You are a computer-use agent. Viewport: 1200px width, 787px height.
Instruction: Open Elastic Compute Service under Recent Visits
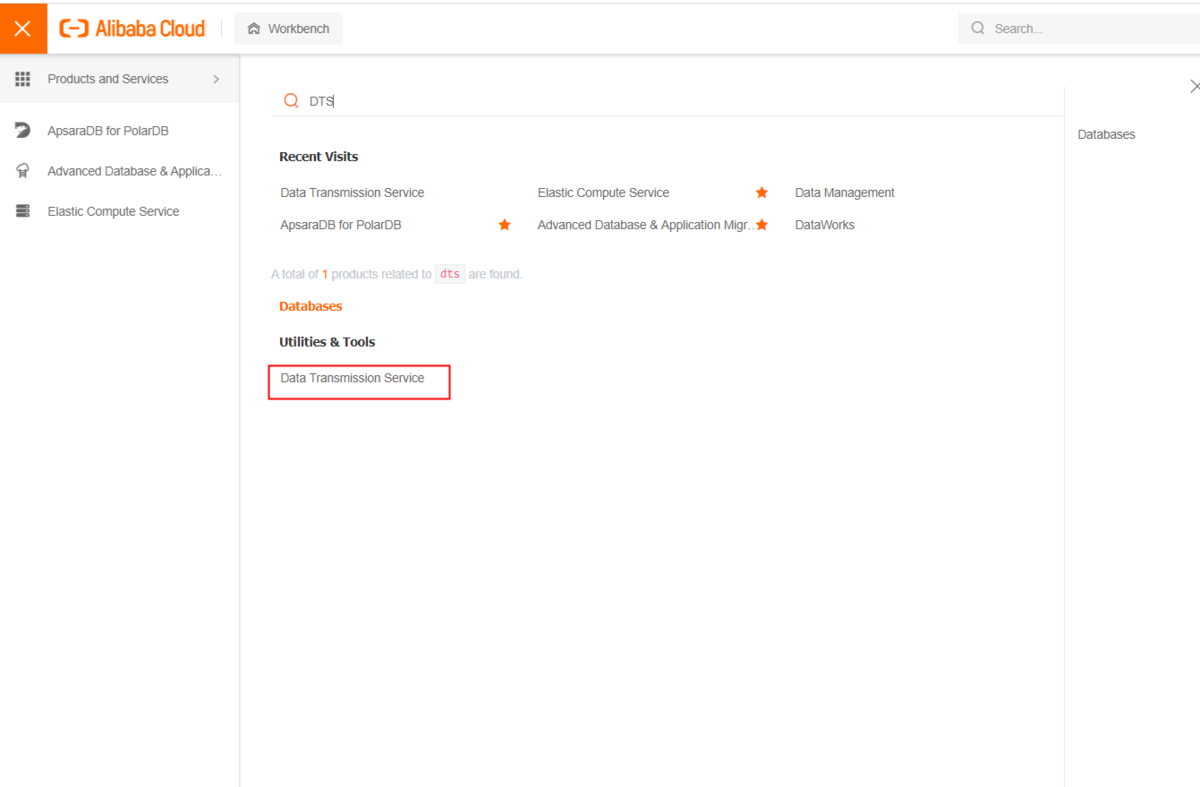click(603, 193)
